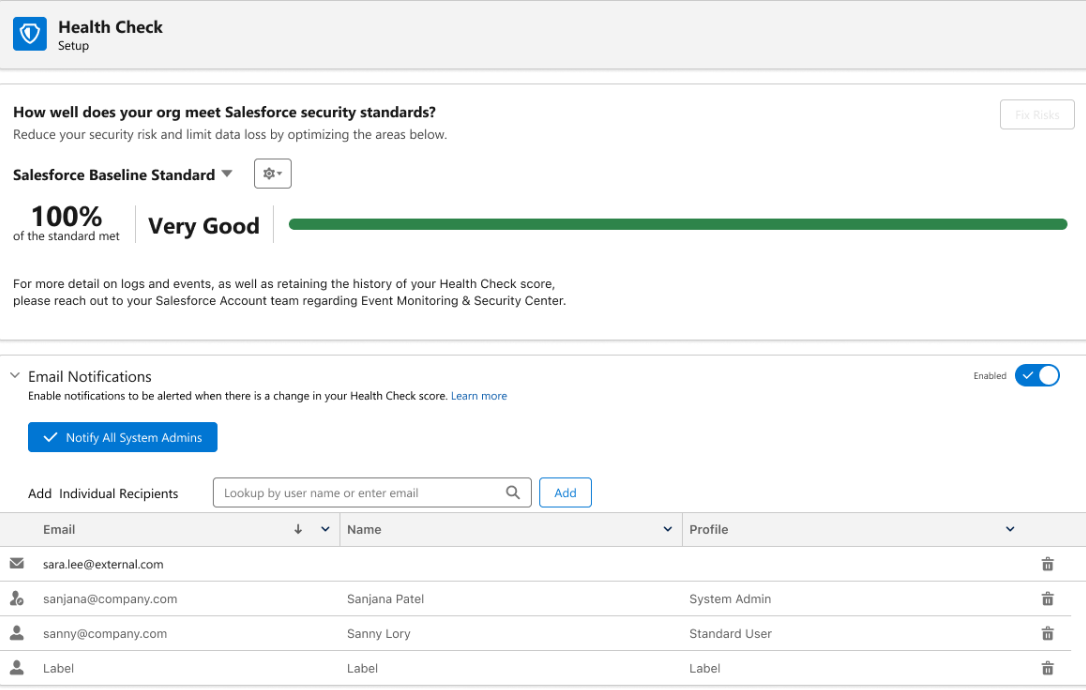Open the Email column chevron menu
This screenshot has width=1086, height=690.
pos(325,529)
